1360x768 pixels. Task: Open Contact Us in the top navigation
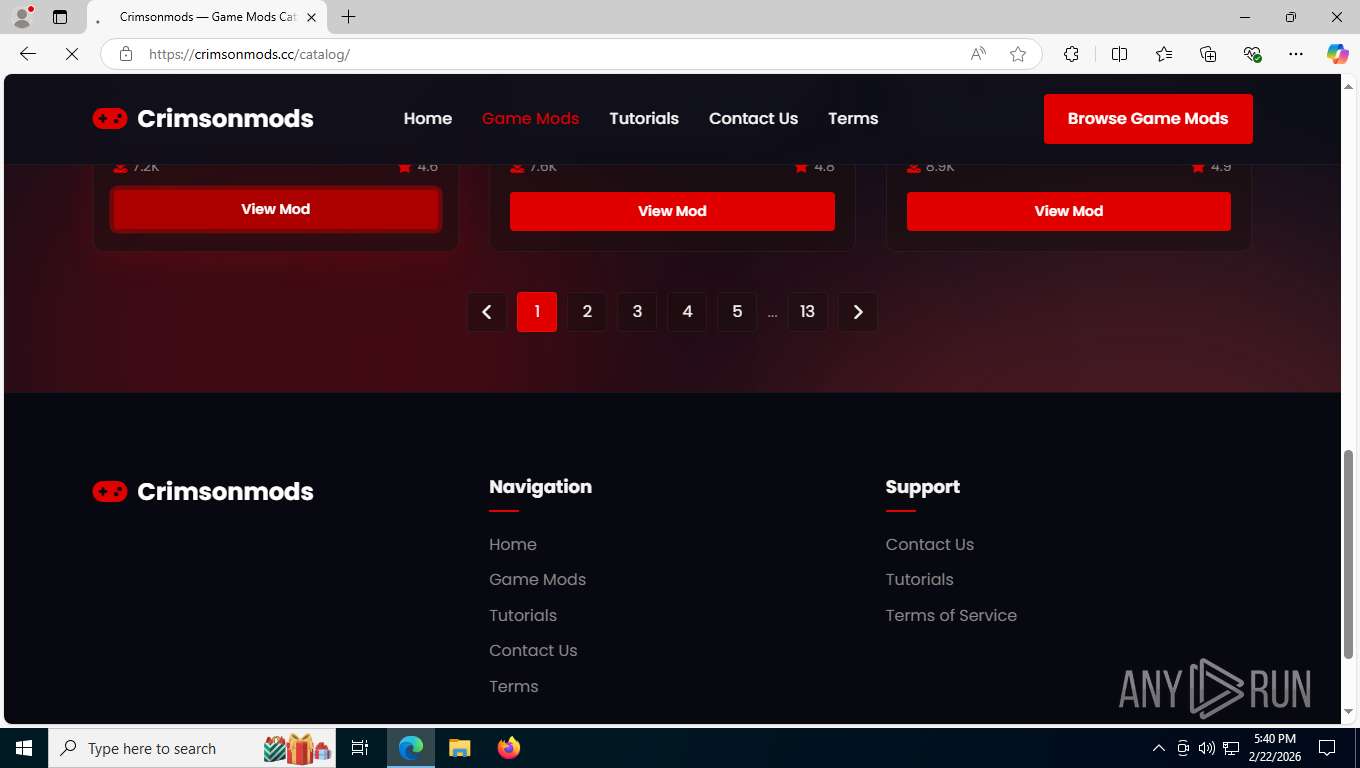[753, 118]
